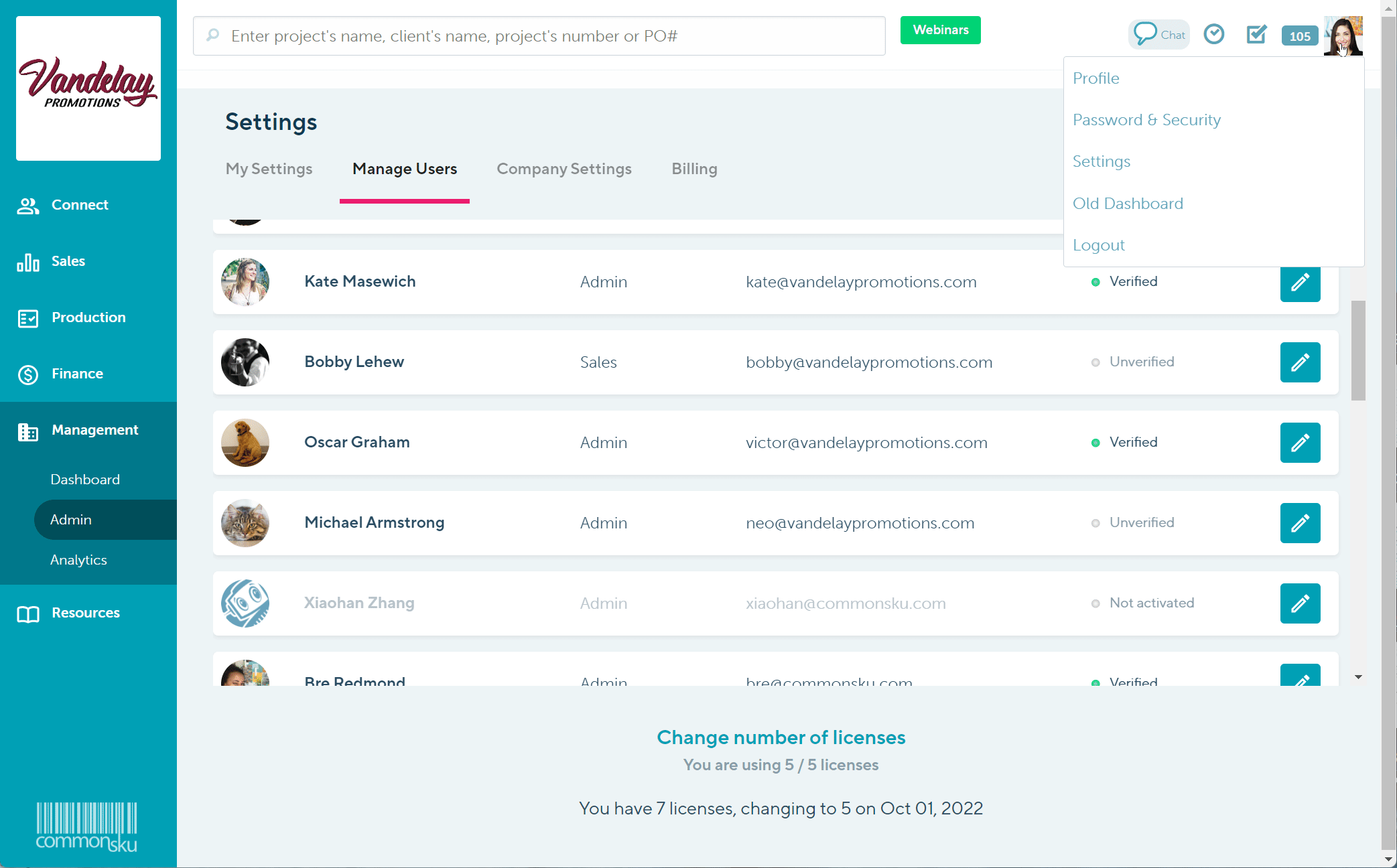Edit Bobby Lehew via the pencil icon

pyautogui.click(x=1300, y=362)
